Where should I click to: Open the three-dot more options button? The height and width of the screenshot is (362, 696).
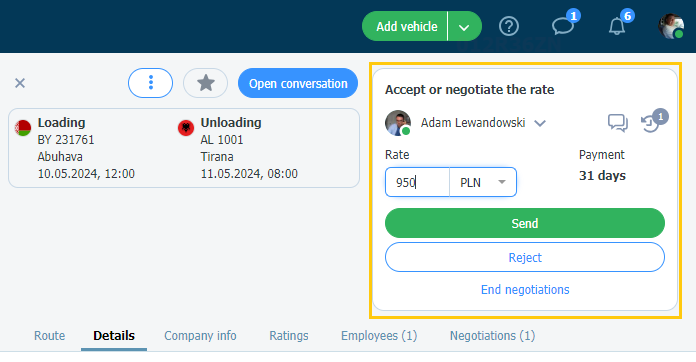click(x=150, y=83)
